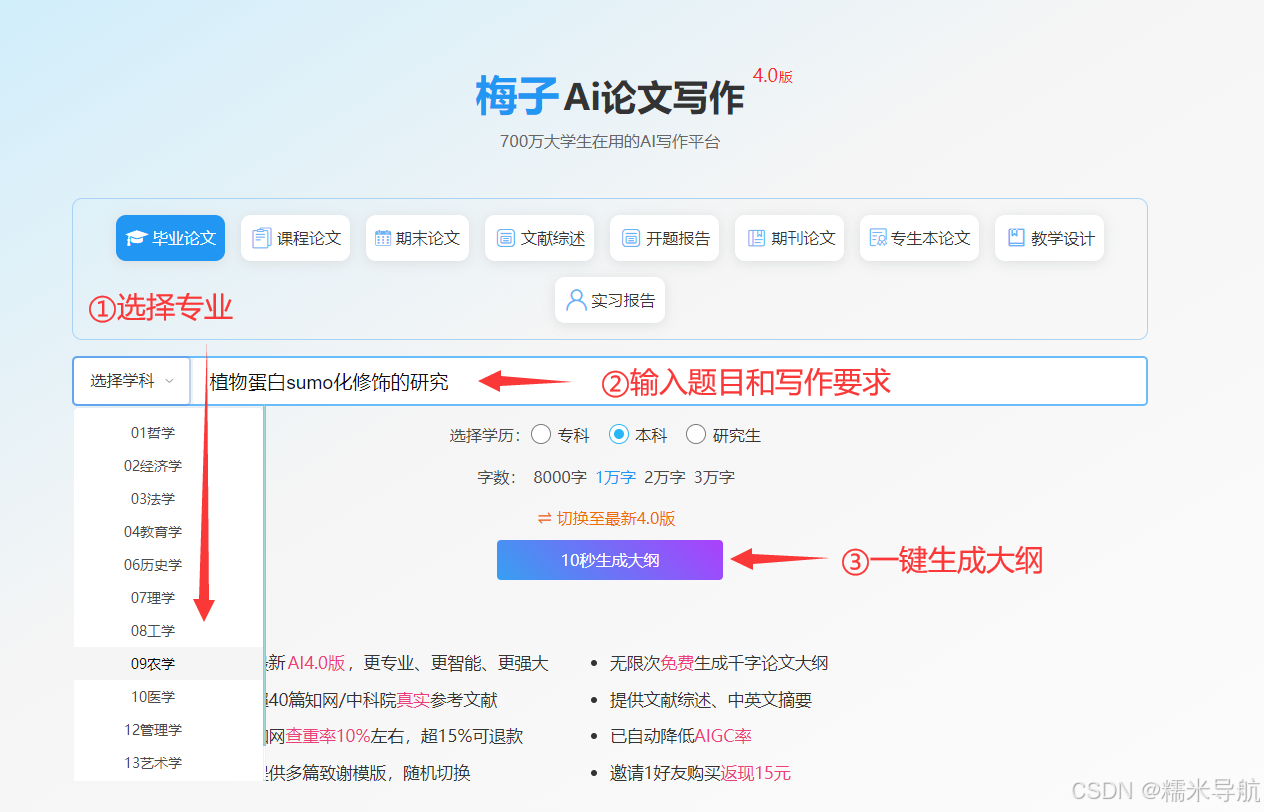
Task: Click the document icon beside 课程论文
Action: coord(261,238)
